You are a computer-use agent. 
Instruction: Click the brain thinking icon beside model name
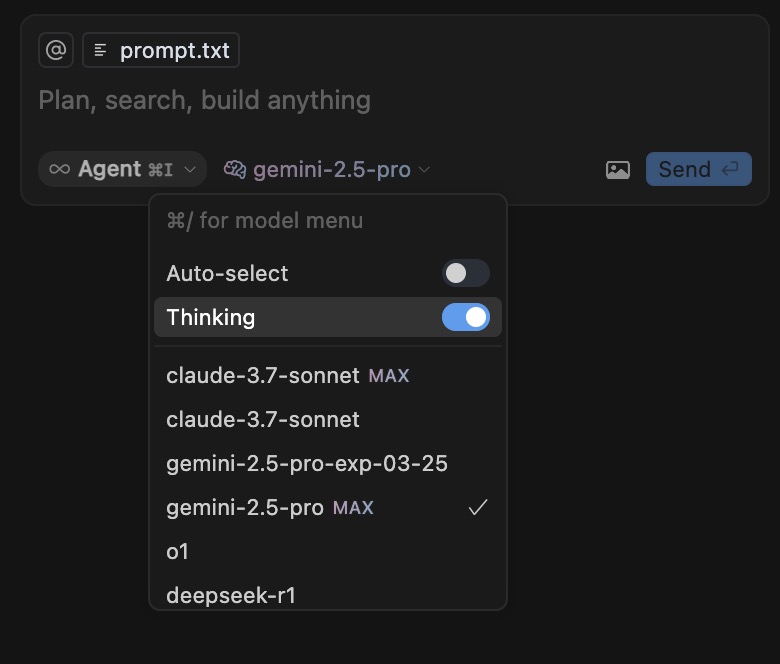pos(235,170)
